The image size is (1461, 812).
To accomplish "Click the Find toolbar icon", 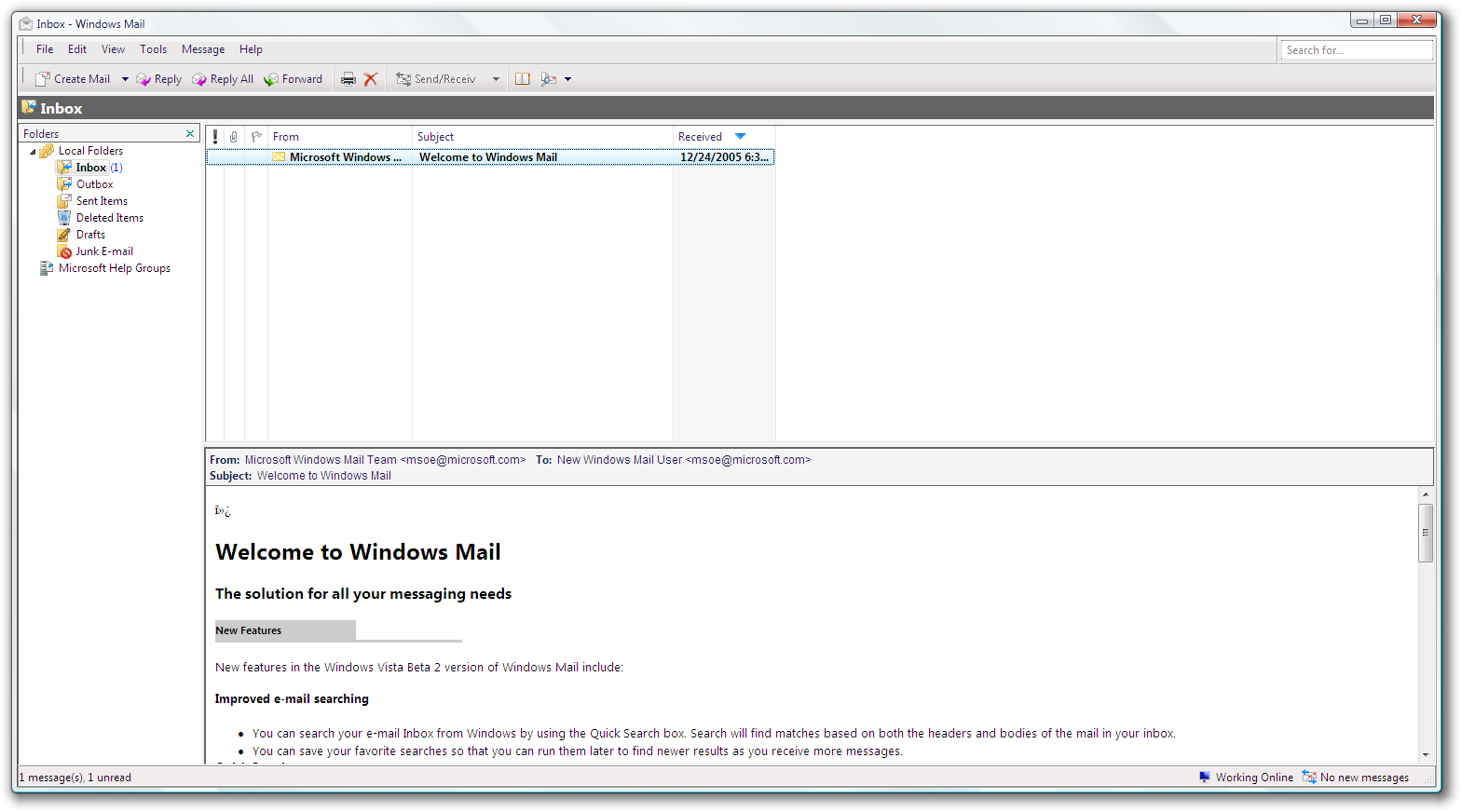I will coord(549,79).
